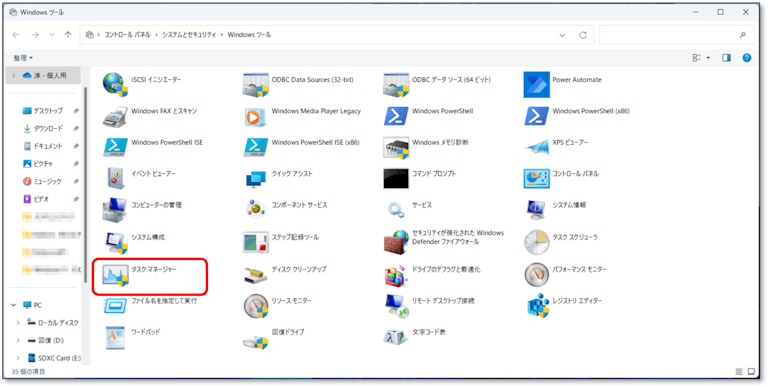Expand the ローカル ディスク node
The image size is (768, 387).
(18, 322)
